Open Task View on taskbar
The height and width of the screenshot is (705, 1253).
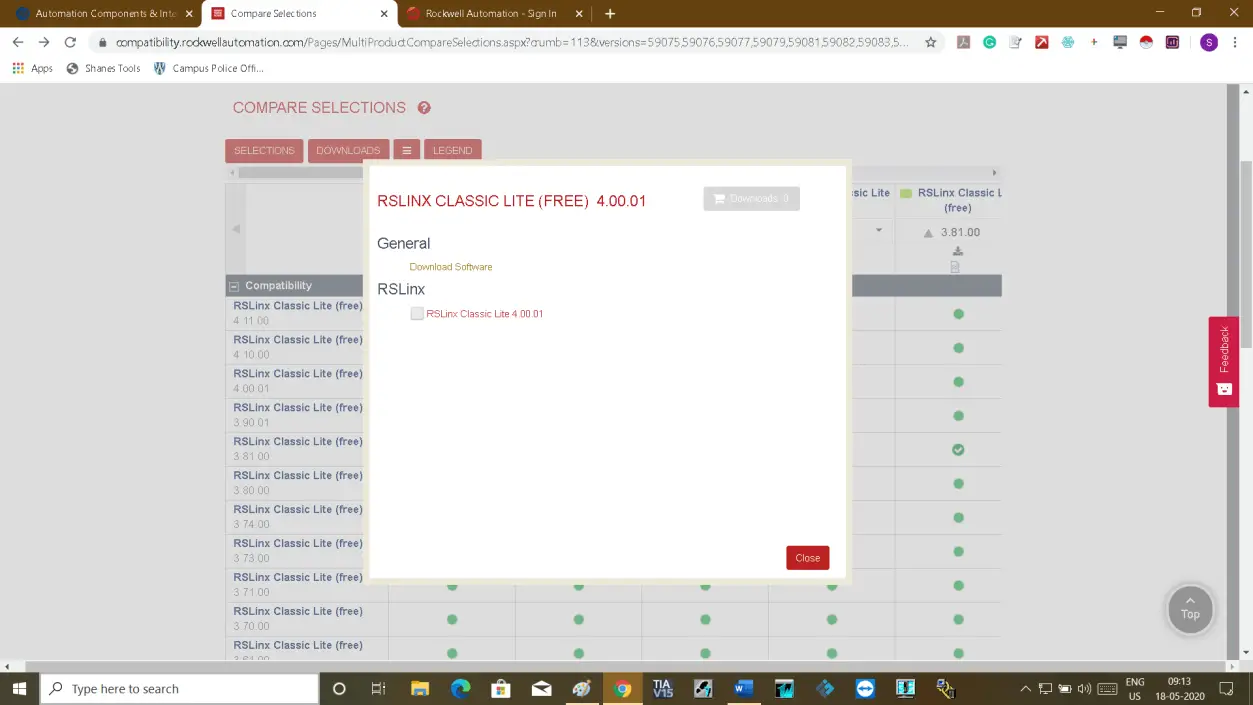[x=378, y=688]
